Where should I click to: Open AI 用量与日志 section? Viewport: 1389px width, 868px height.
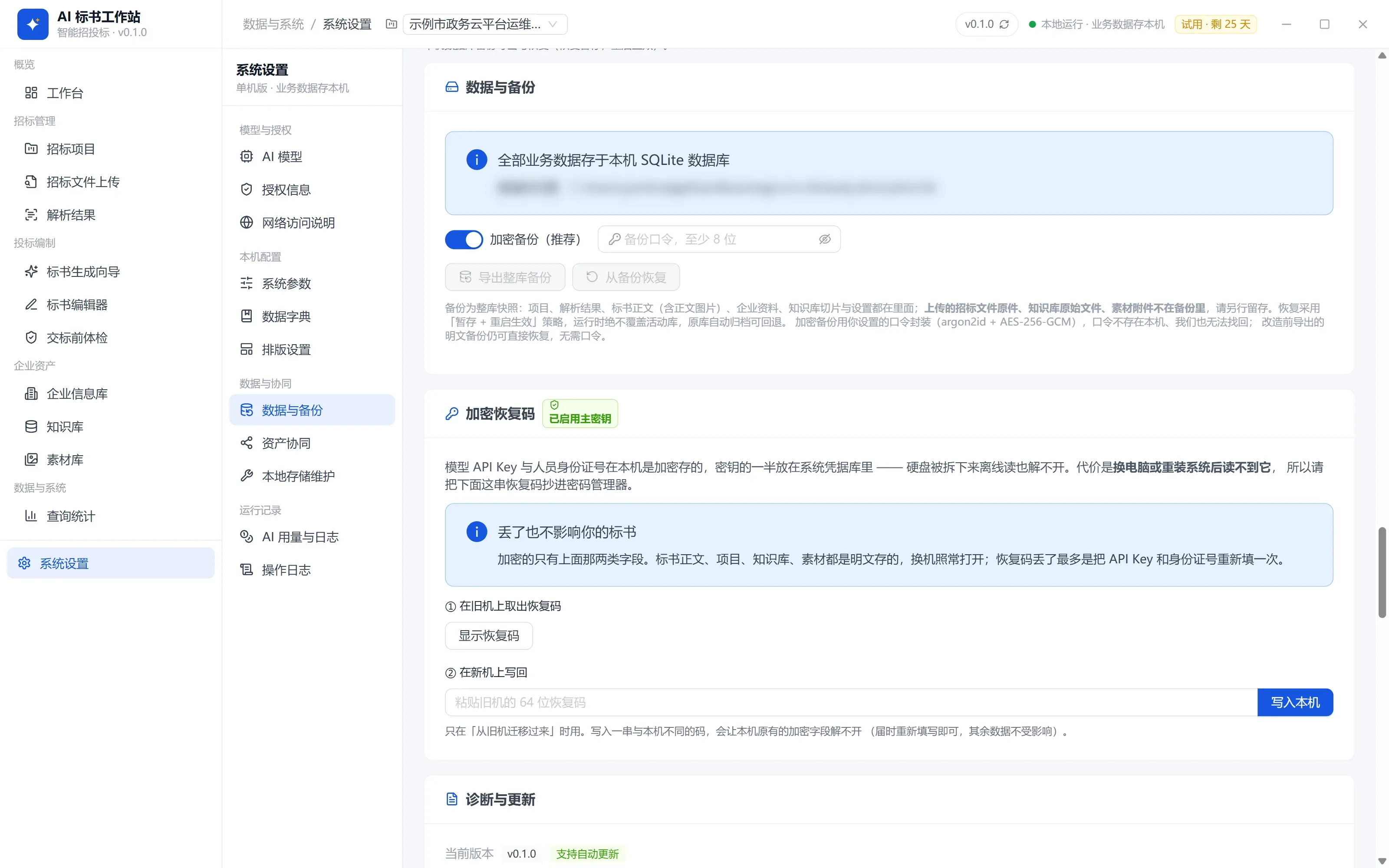(312, 537)
